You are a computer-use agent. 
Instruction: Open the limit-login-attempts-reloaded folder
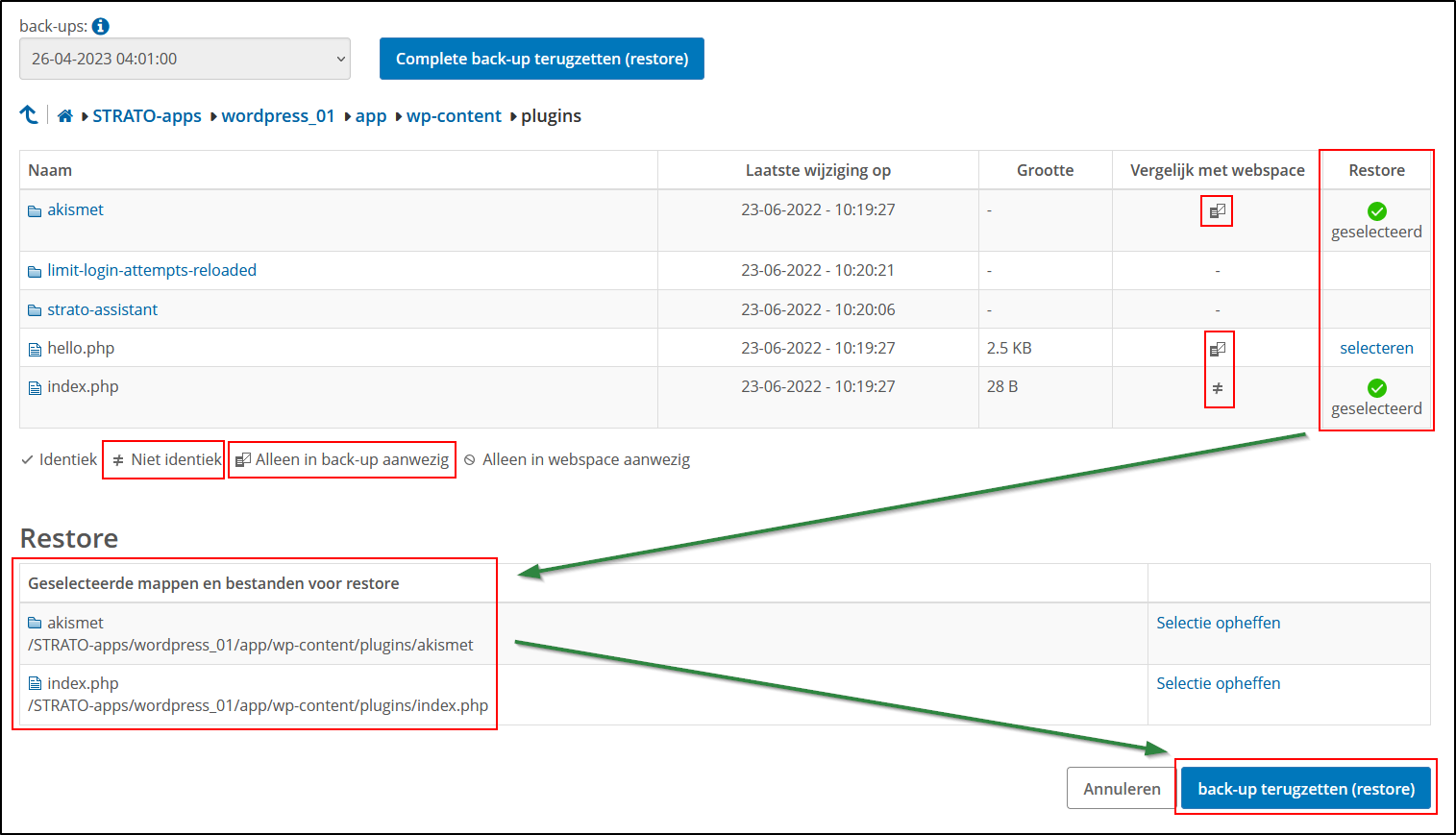click(151, 270)
